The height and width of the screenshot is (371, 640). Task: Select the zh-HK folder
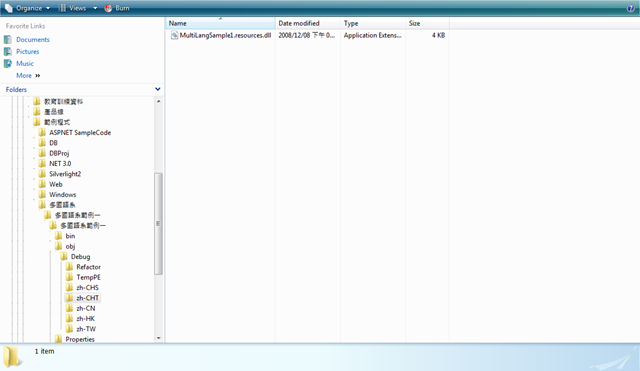pos(85,319)
